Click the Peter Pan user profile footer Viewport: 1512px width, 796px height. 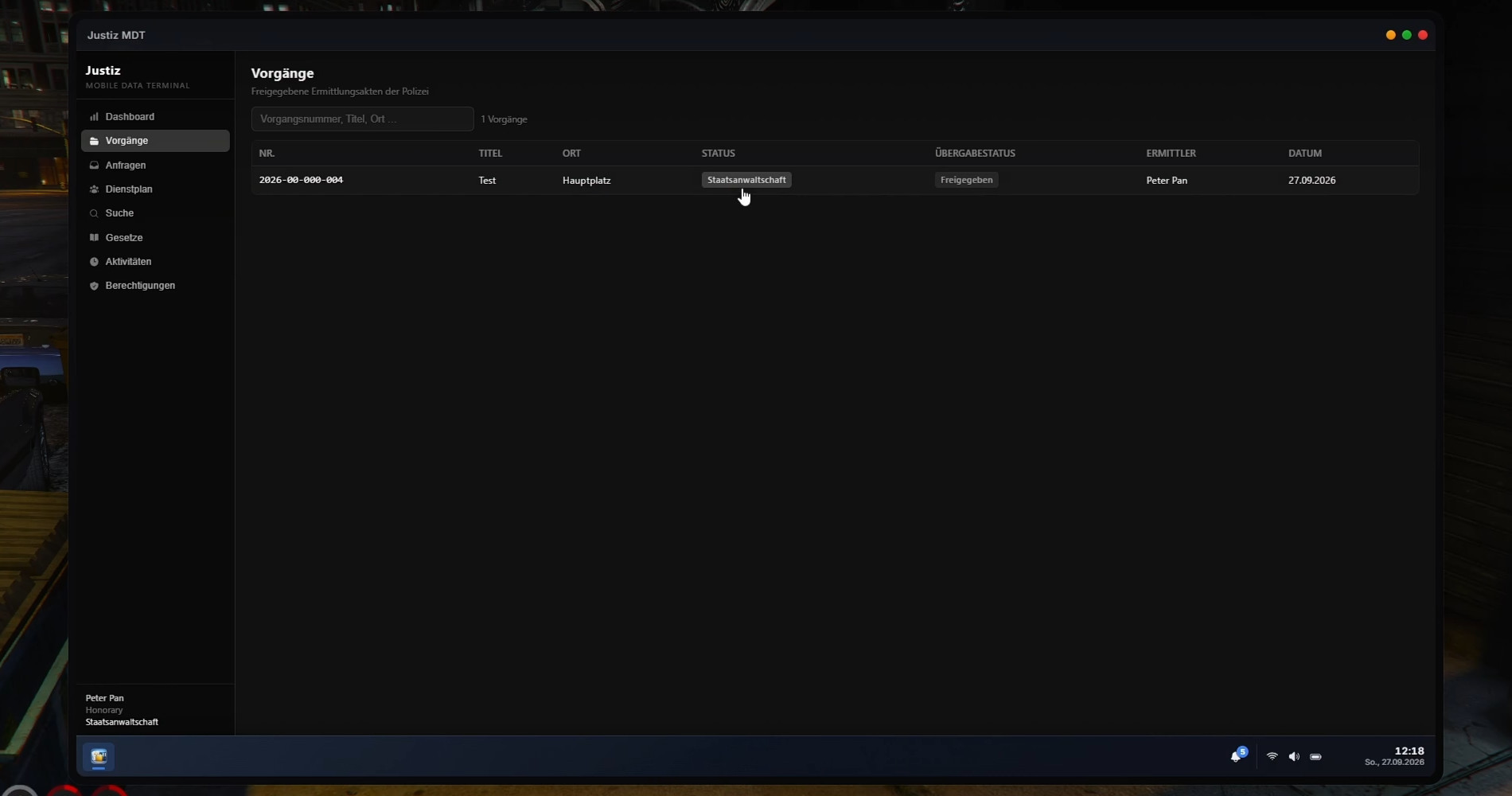pyautogui.click(x=155, y=710)
